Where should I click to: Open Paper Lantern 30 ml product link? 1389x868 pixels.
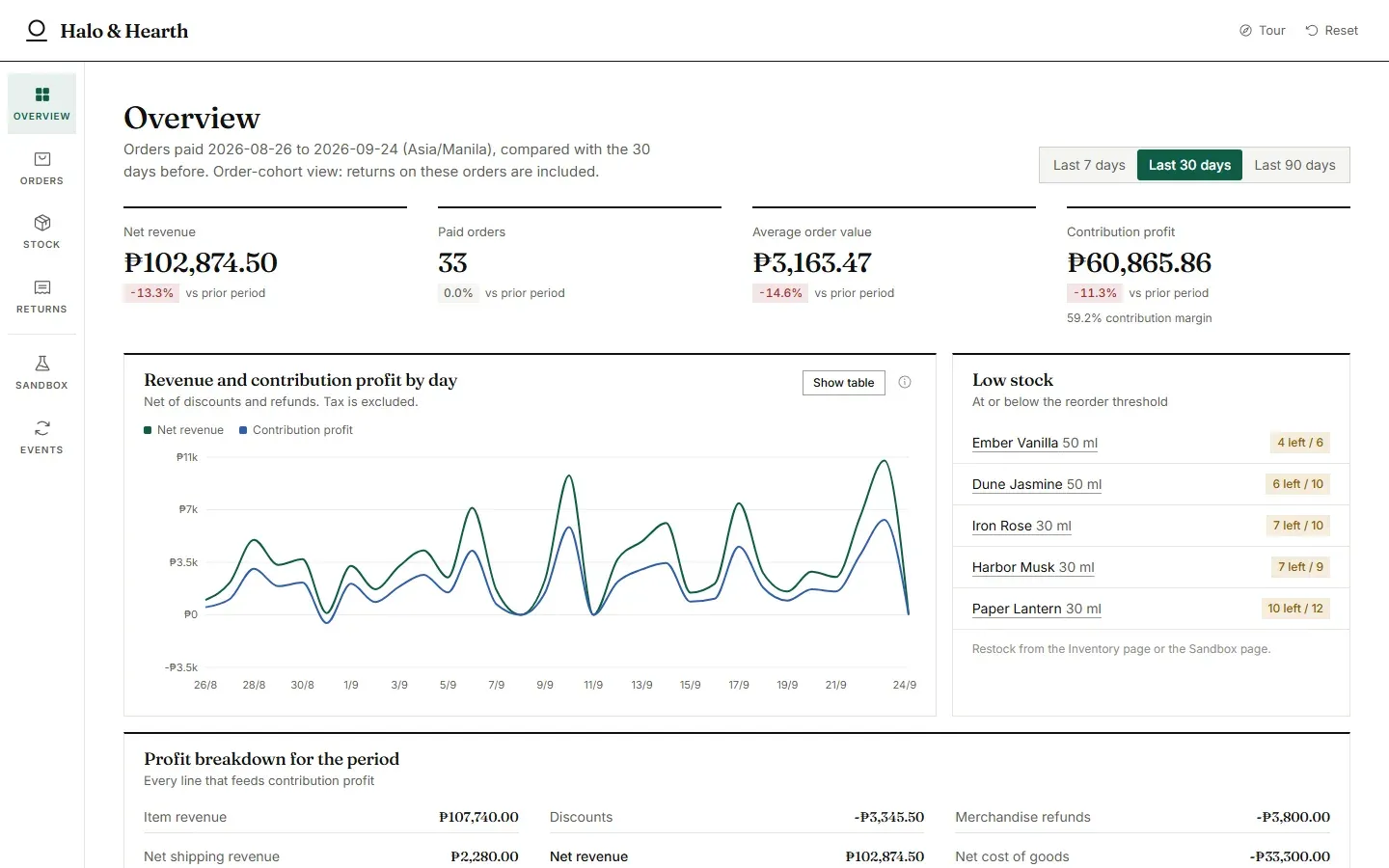(1037, 609)
